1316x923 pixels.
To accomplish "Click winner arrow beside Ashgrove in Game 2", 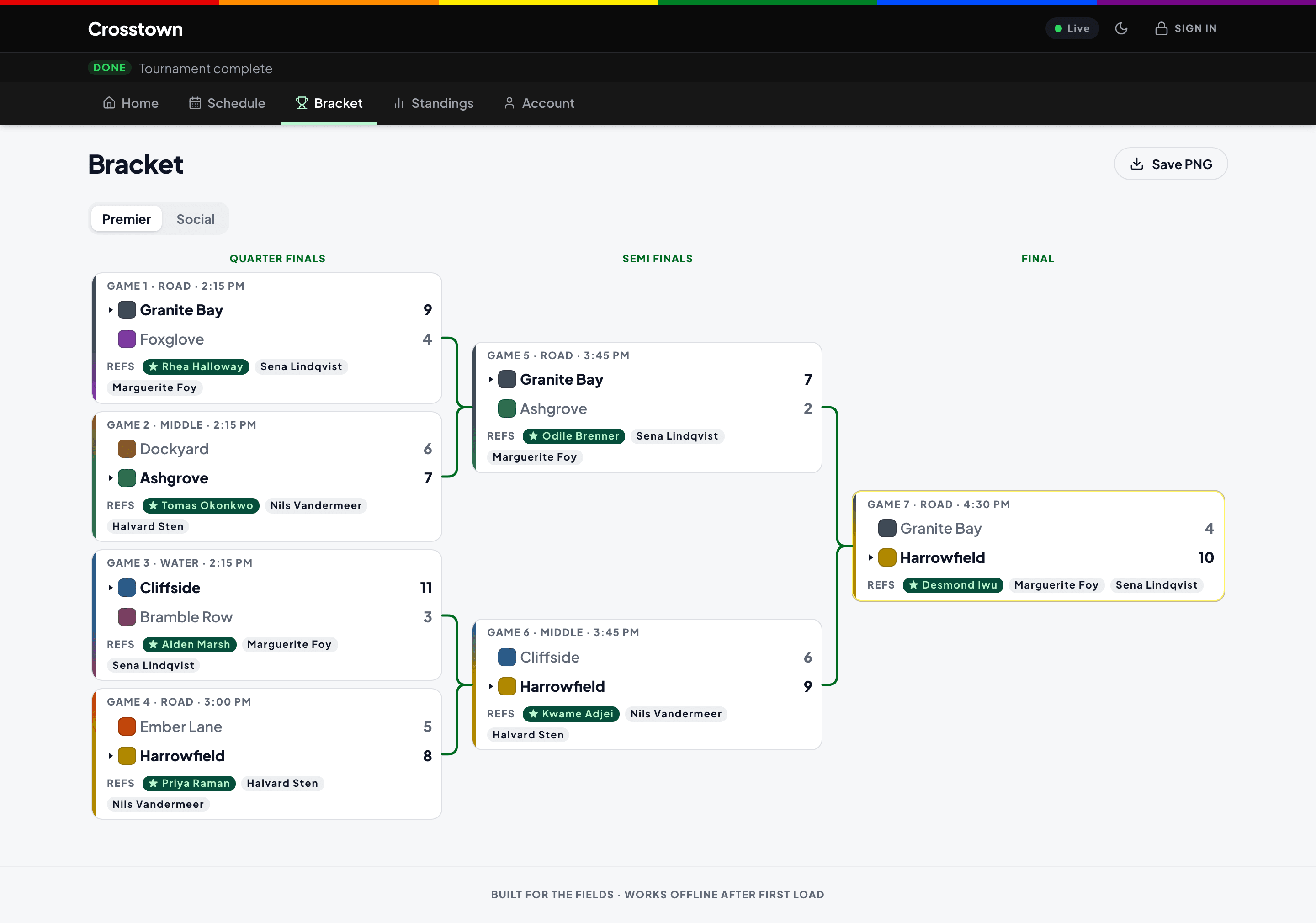I will 110,478.
